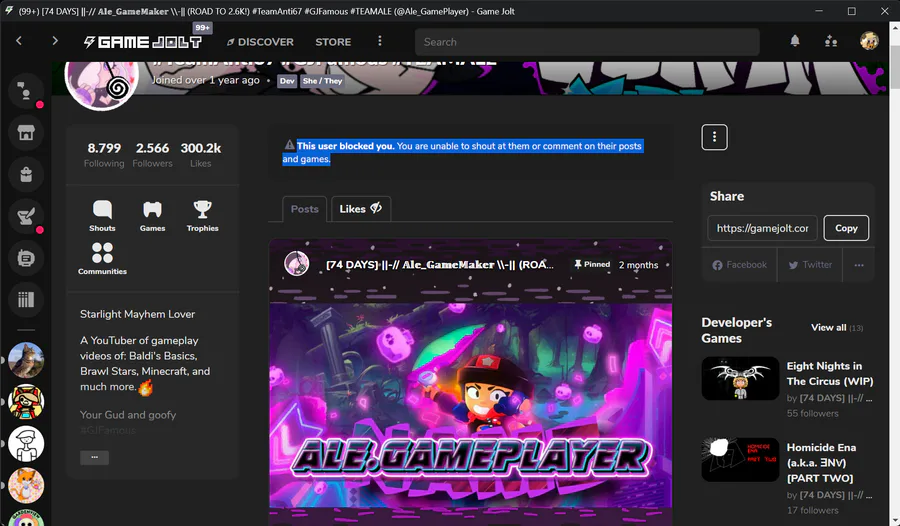Open the friends list icon

(x=831, y=41)
